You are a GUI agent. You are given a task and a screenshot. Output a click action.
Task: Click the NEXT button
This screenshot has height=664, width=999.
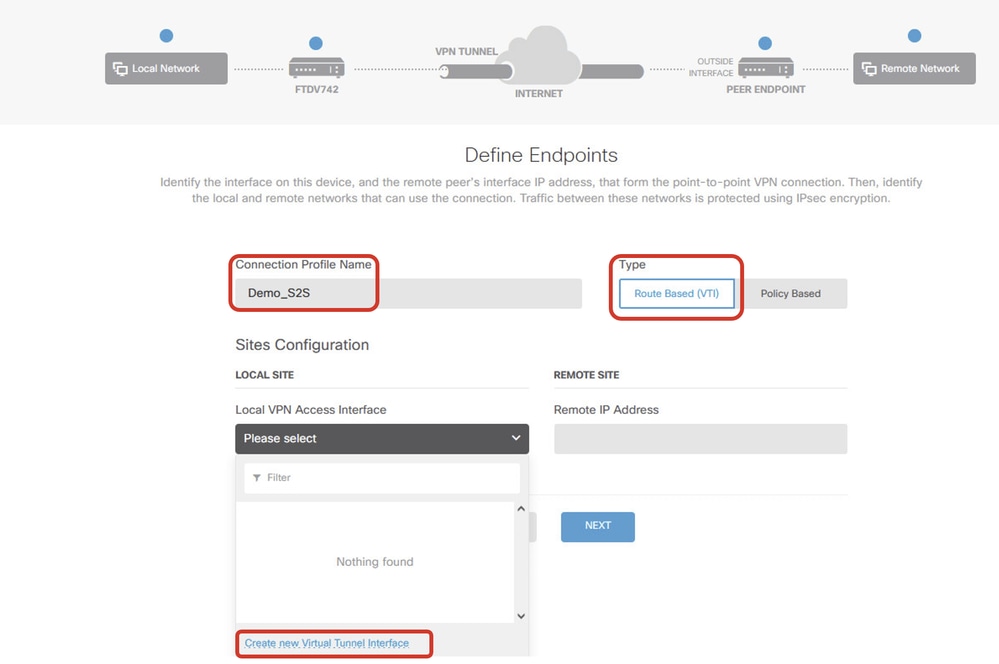pyautogui.click(x=598, y=526)
